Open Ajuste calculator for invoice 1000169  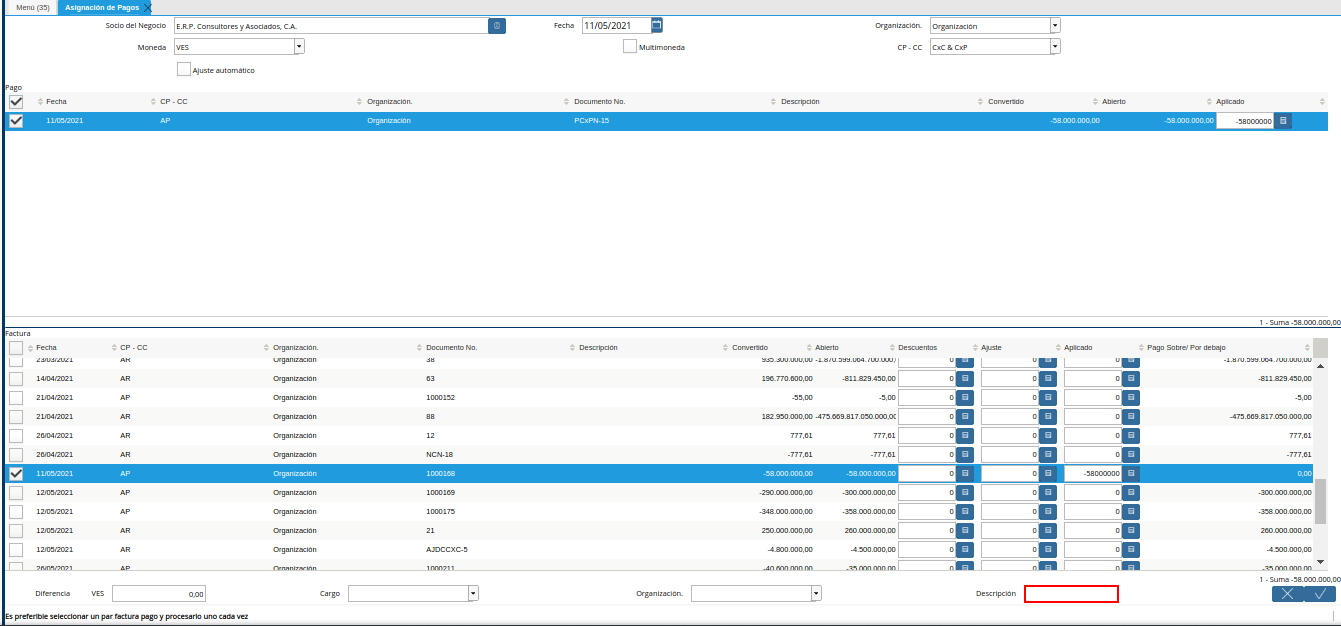pos(1048,493)
